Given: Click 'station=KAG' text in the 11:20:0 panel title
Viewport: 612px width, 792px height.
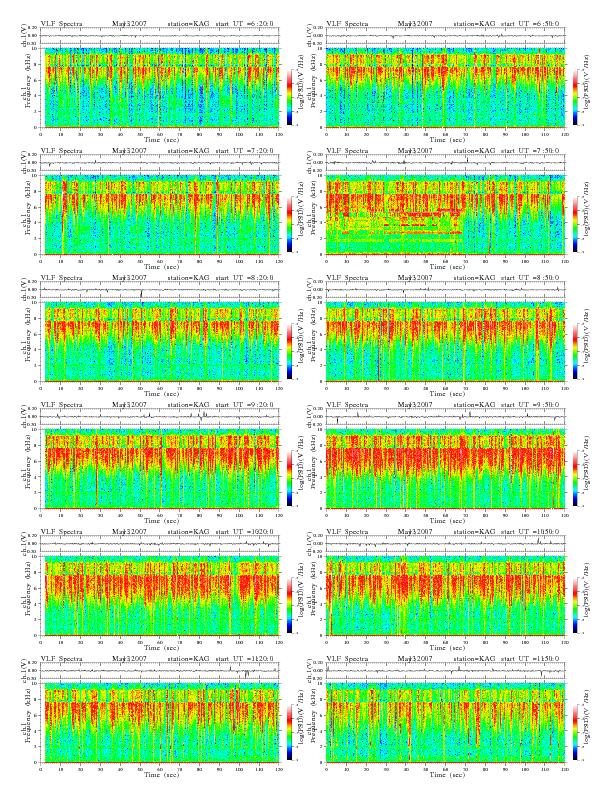Looking at the screenshot, I should point(188,659).
